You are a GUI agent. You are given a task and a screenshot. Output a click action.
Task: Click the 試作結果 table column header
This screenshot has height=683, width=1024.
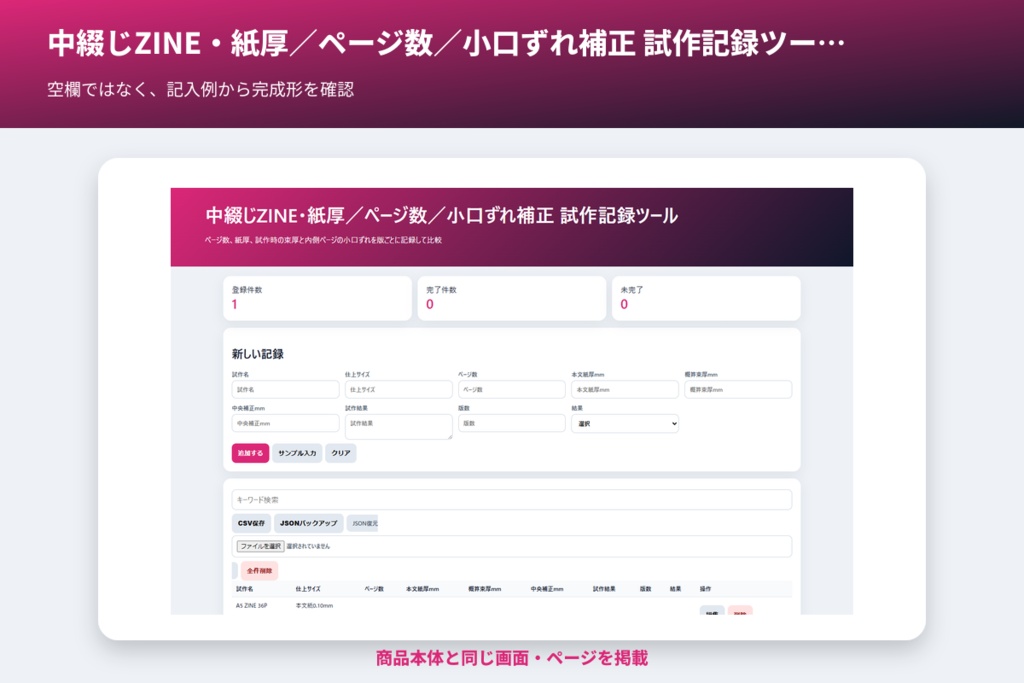point(604,589)
